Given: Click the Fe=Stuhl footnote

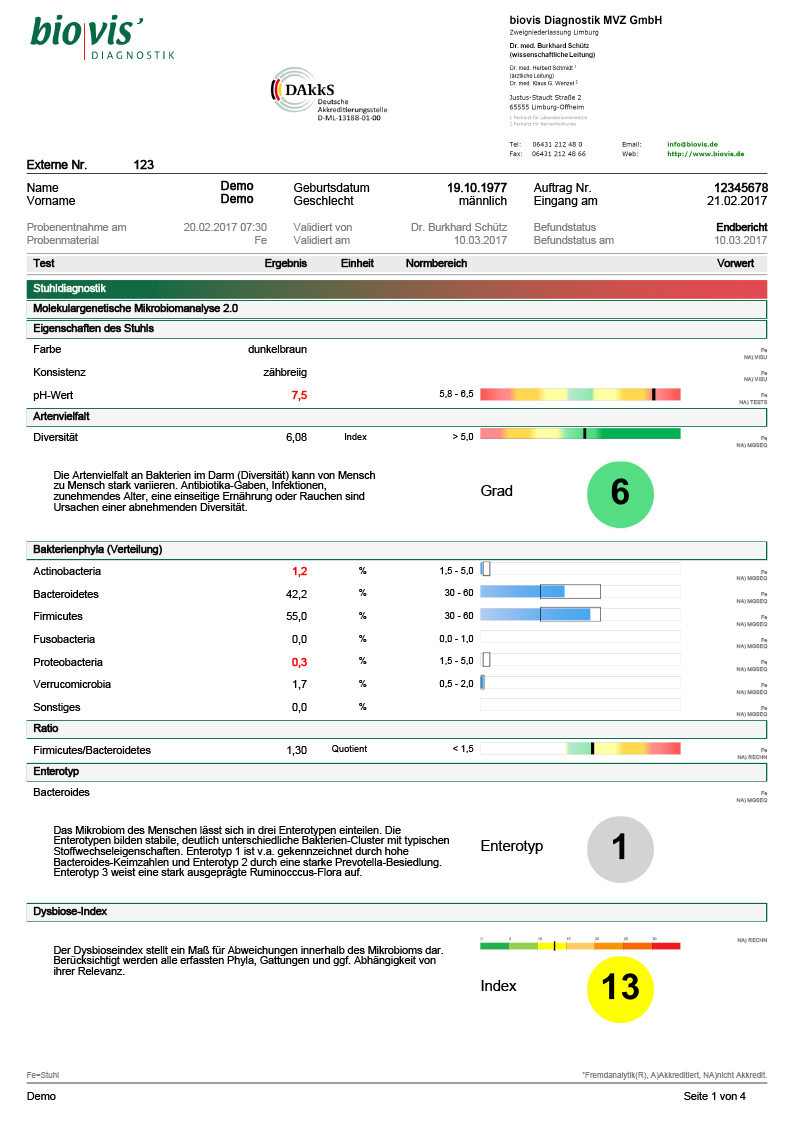Looking at the screenshot, I should point(43,1076).
